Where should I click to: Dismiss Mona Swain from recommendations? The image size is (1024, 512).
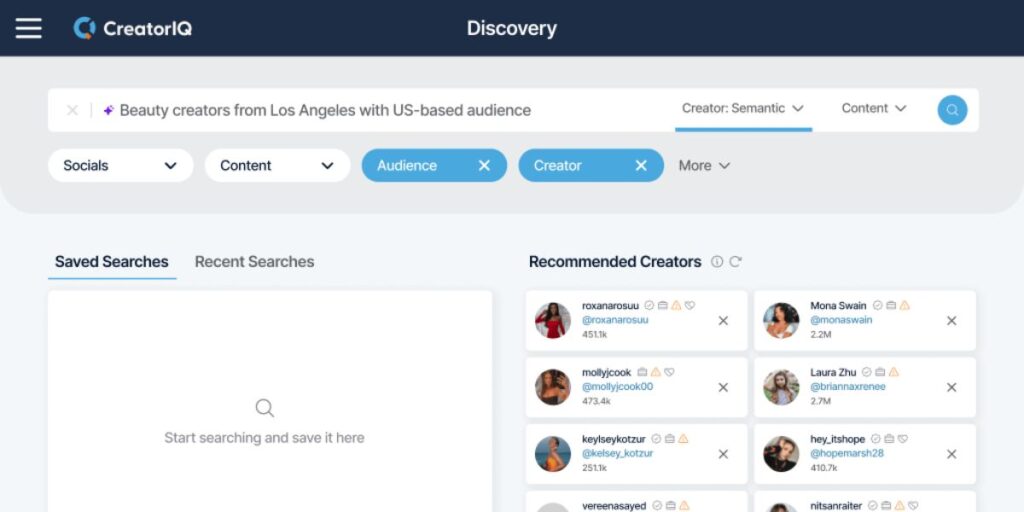tap(951, 321)
